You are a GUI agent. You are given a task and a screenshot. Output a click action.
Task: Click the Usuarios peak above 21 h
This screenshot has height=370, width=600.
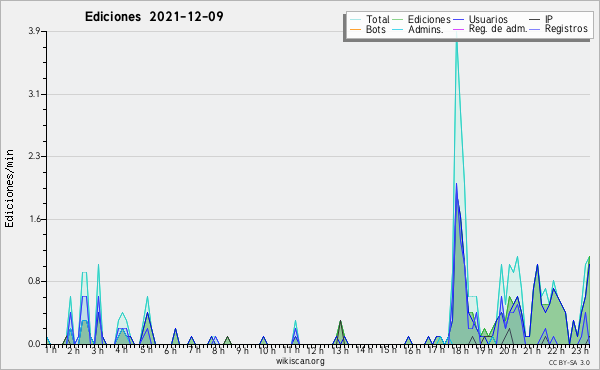click(537, 266)
